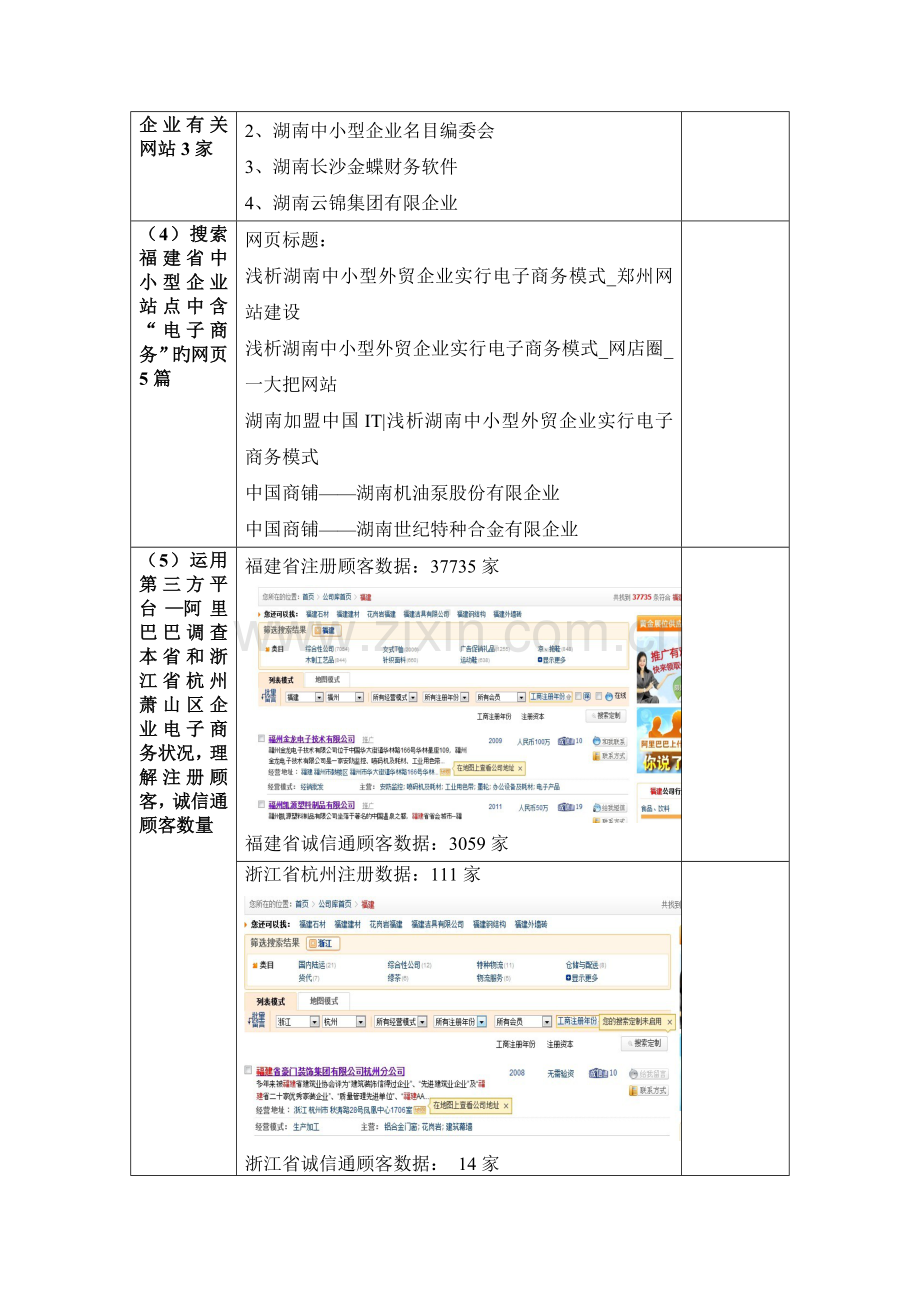Click the 在线 status icon in Fujian filter bar
920x1302 pixels.
[x=609, y=696]
